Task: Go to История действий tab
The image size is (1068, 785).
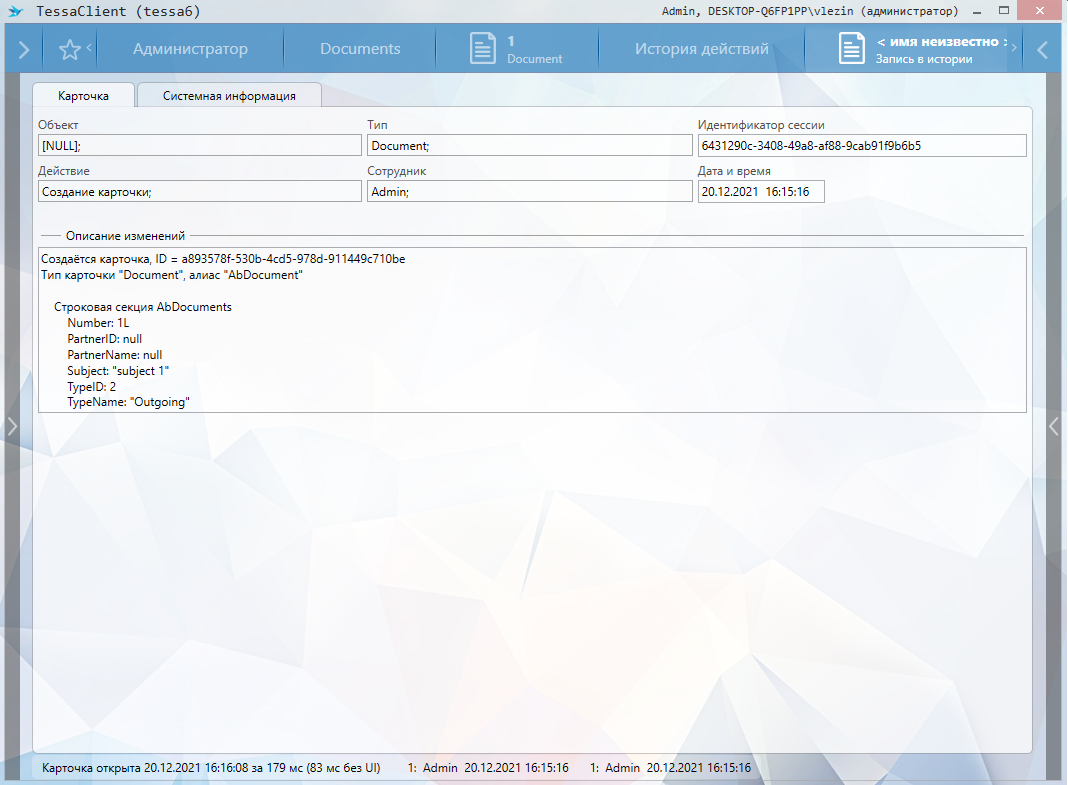Action: tap(701, 49)
